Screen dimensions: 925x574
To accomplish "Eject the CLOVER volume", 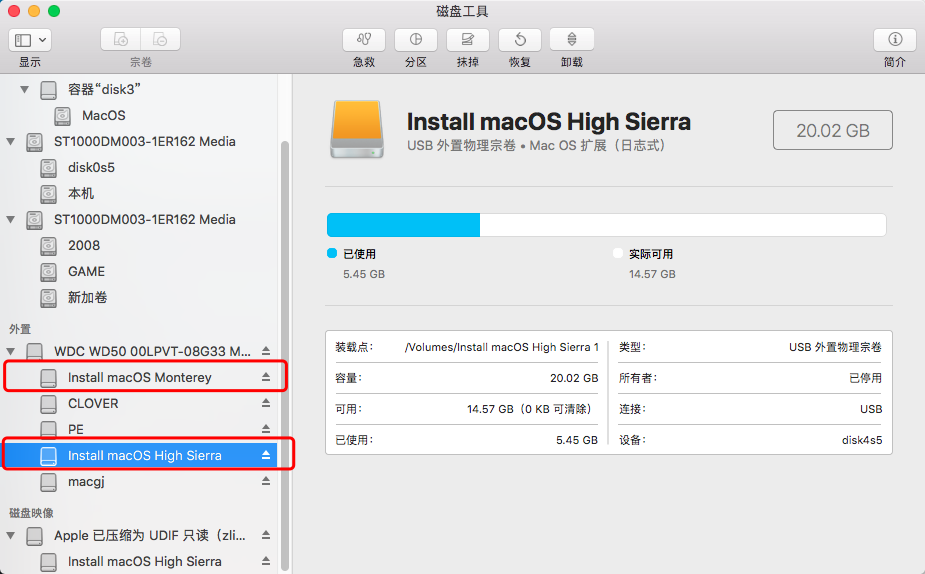I will [266, 403].
